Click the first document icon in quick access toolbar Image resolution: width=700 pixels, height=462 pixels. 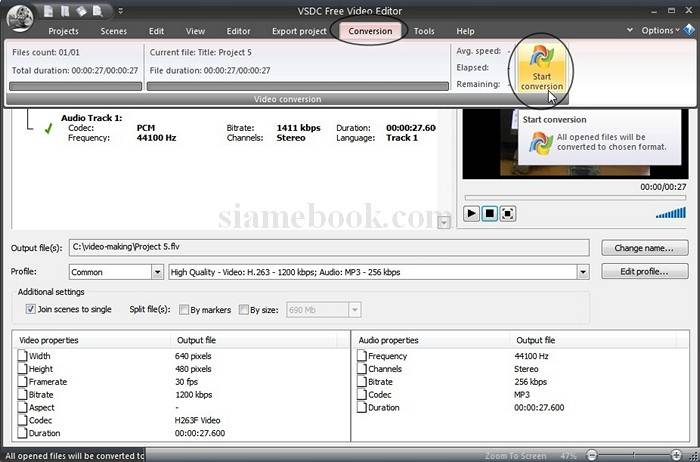point(49,11)
